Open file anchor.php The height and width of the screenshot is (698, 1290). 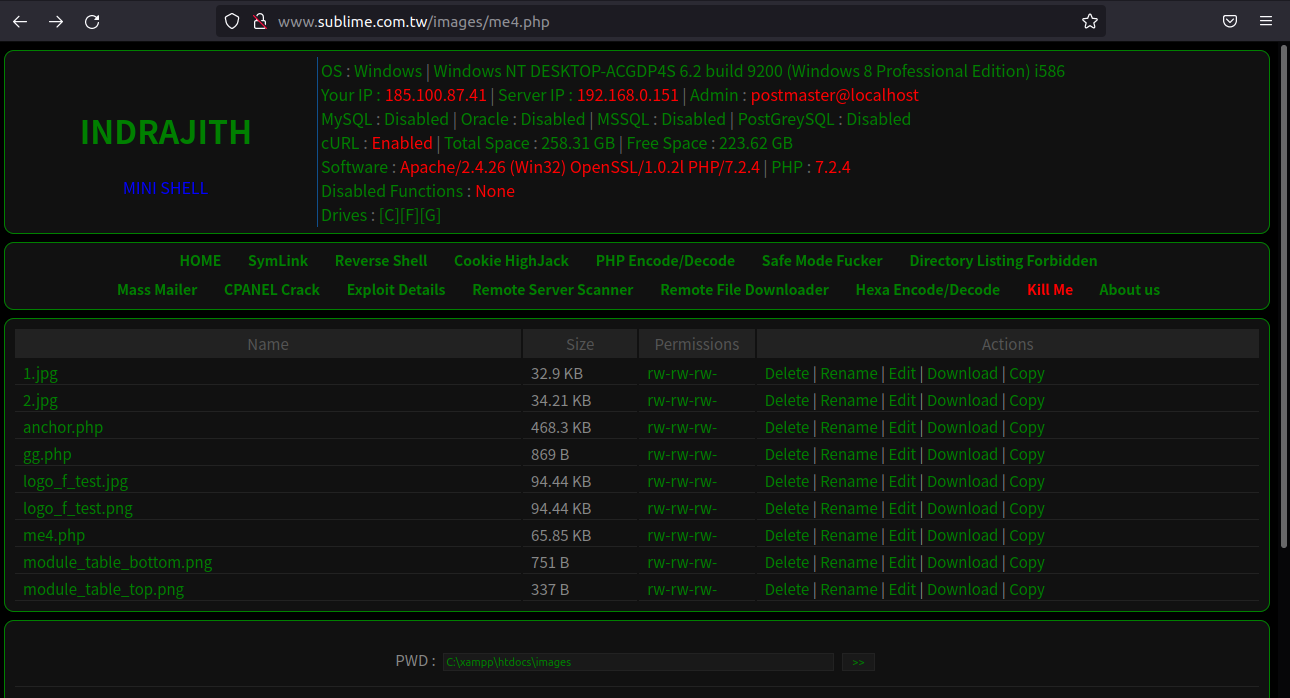point(63,428)
